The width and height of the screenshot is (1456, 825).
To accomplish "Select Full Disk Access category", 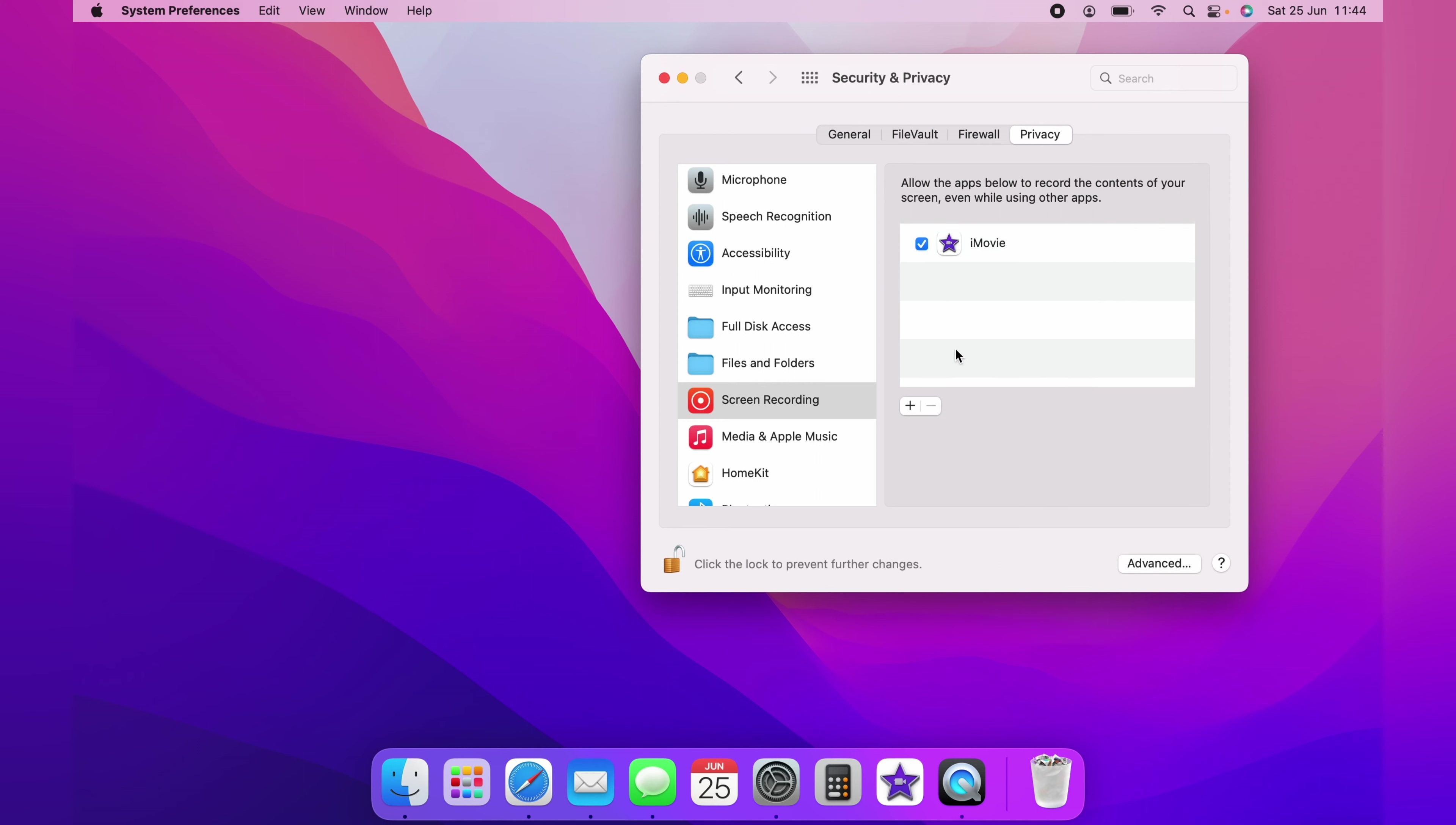I will tap(777, 327).
